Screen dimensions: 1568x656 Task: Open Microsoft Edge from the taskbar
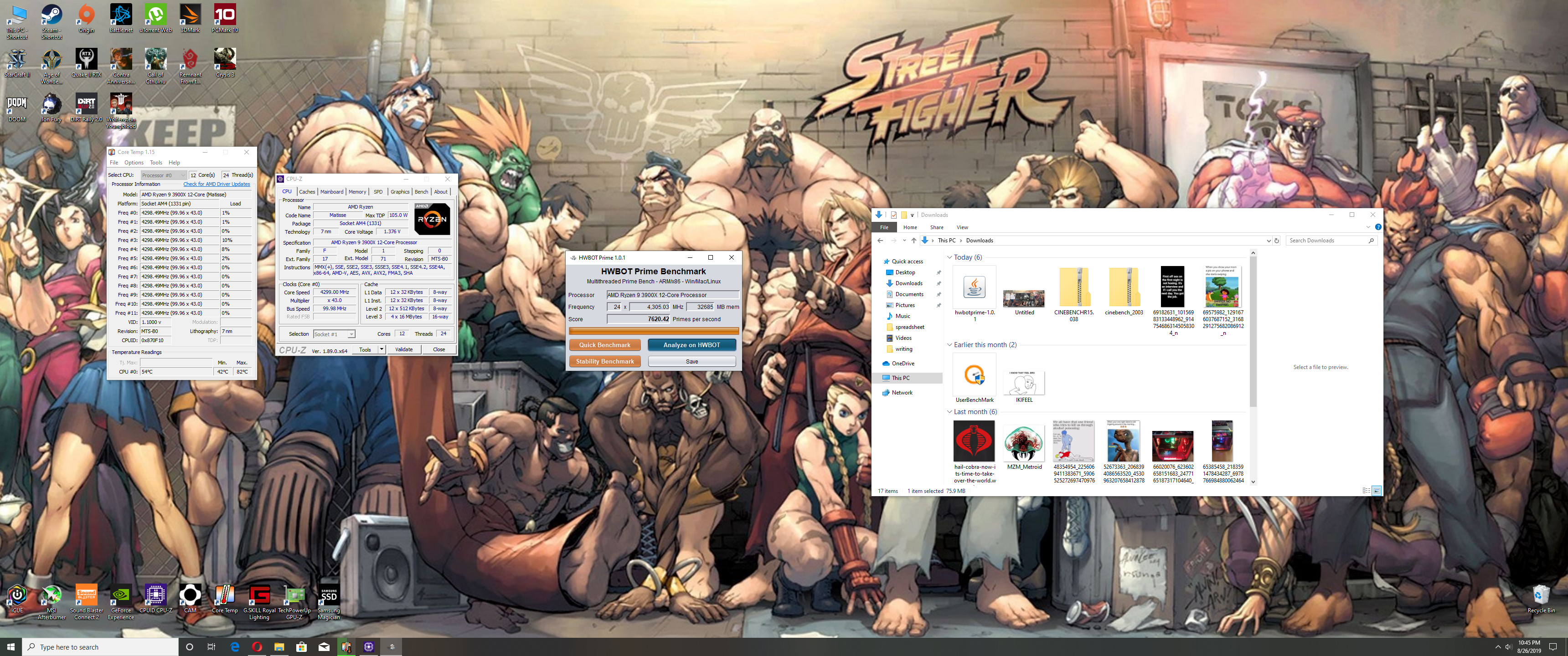click(235, 647)
